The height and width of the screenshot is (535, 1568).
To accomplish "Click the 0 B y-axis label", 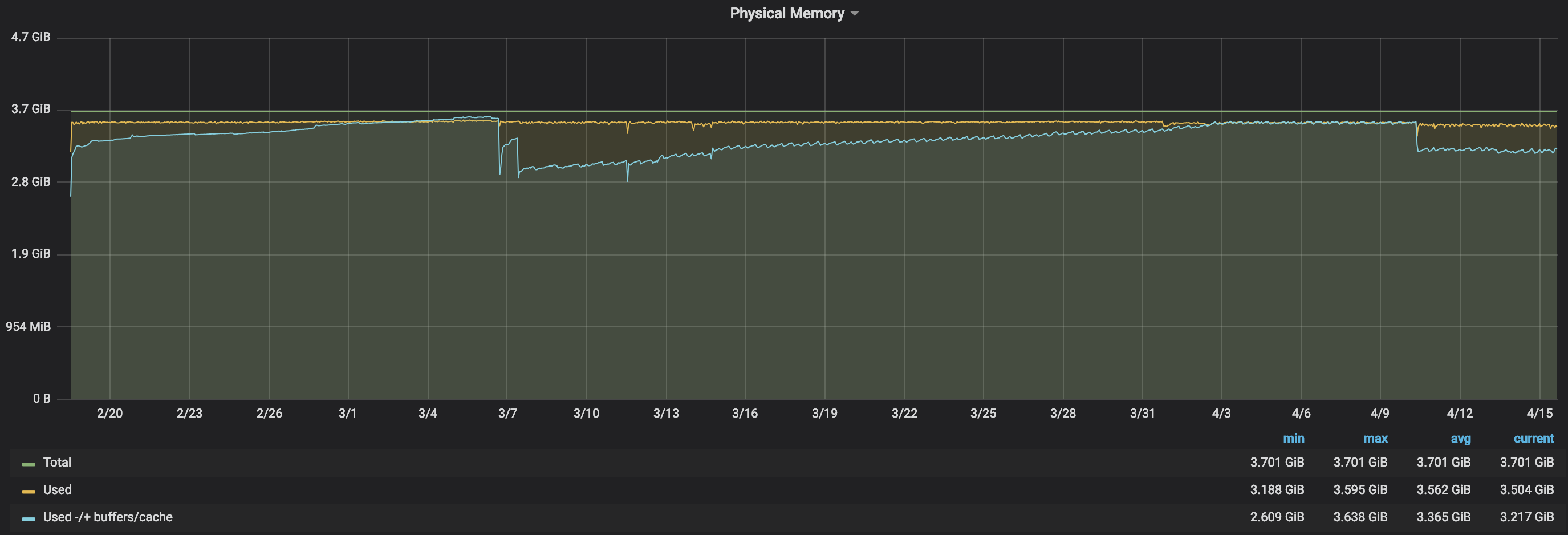I will click(x=42, y=399).
